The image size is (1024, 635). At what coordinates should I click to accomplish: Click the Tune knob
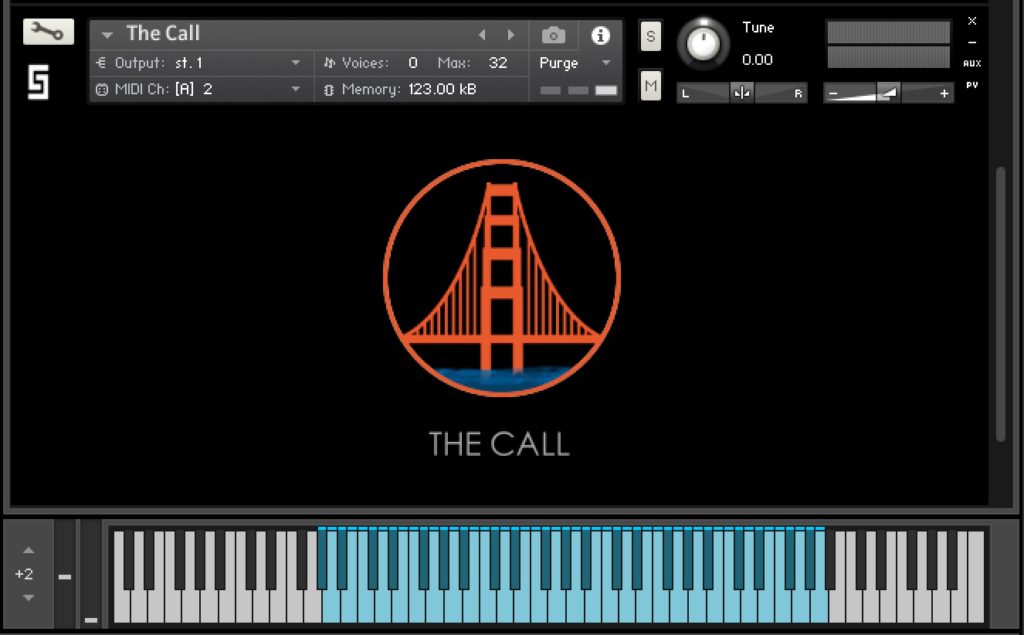(703, 43)
